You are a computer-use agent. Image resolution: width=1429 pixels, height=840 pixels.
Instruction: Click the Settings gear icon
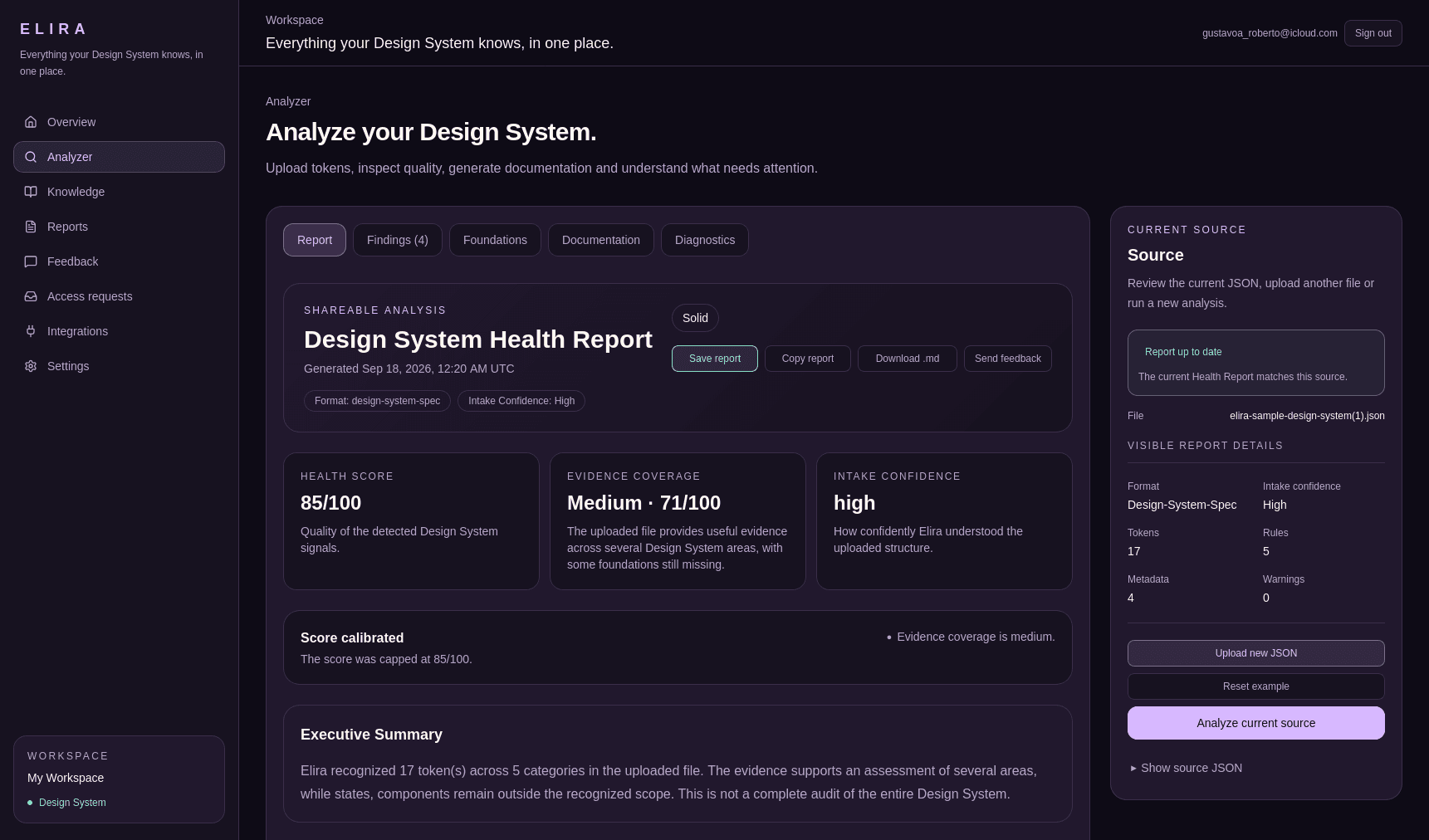coord(31,366)
